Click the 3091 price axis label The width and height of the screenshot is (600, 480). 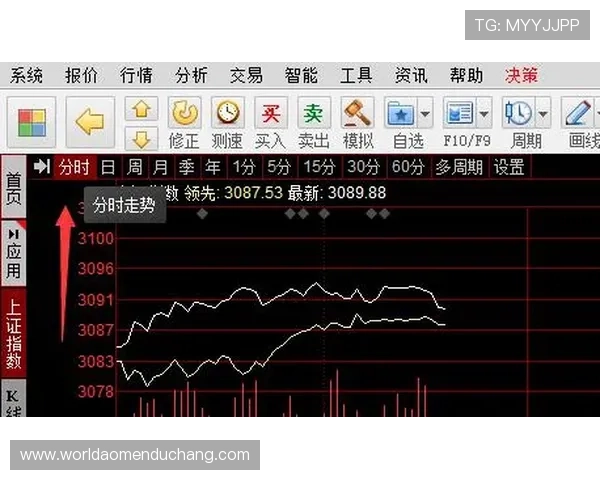(x=96, y=300)
